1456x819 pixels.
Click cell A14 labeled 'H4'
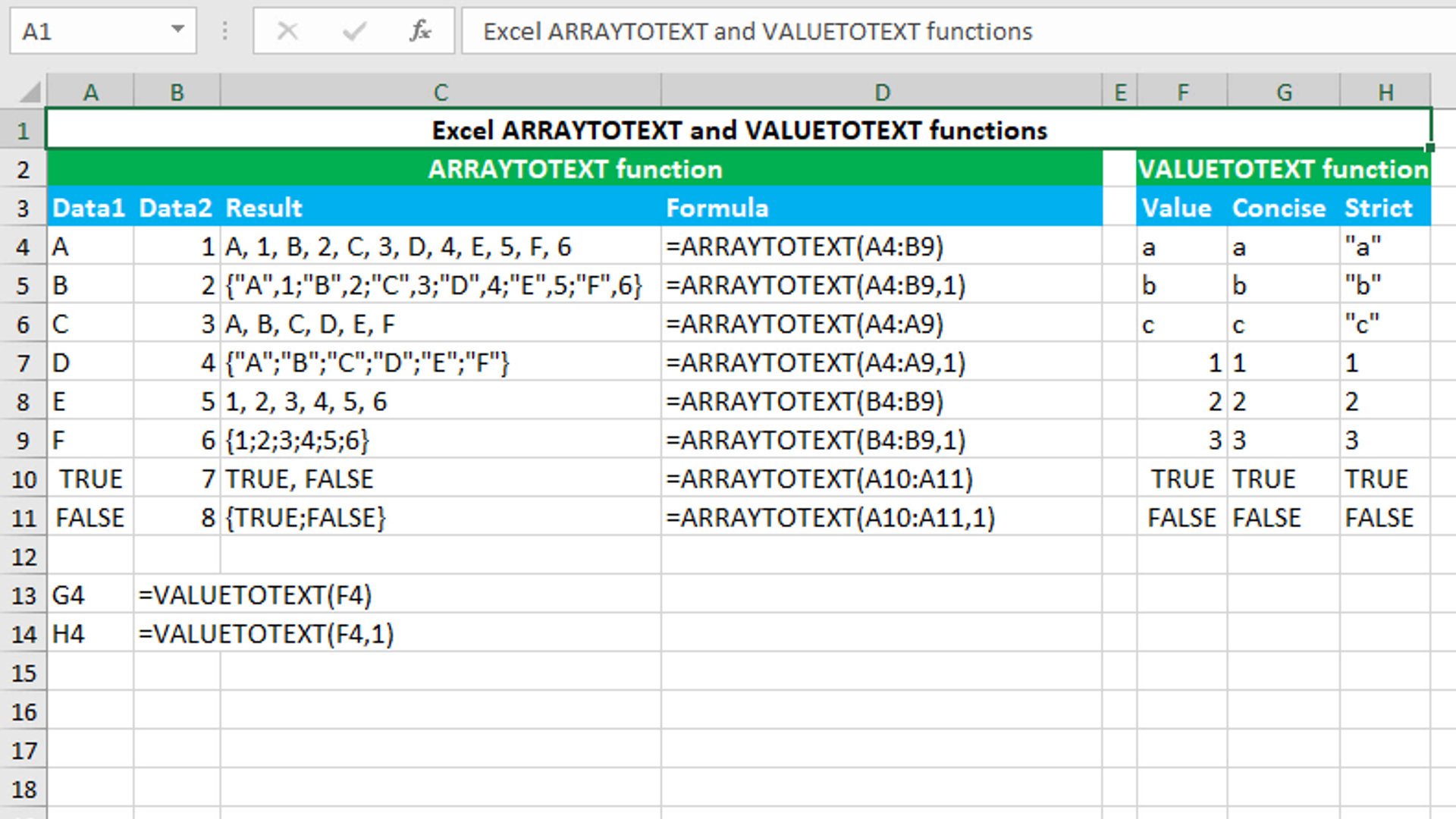(90, 633)
